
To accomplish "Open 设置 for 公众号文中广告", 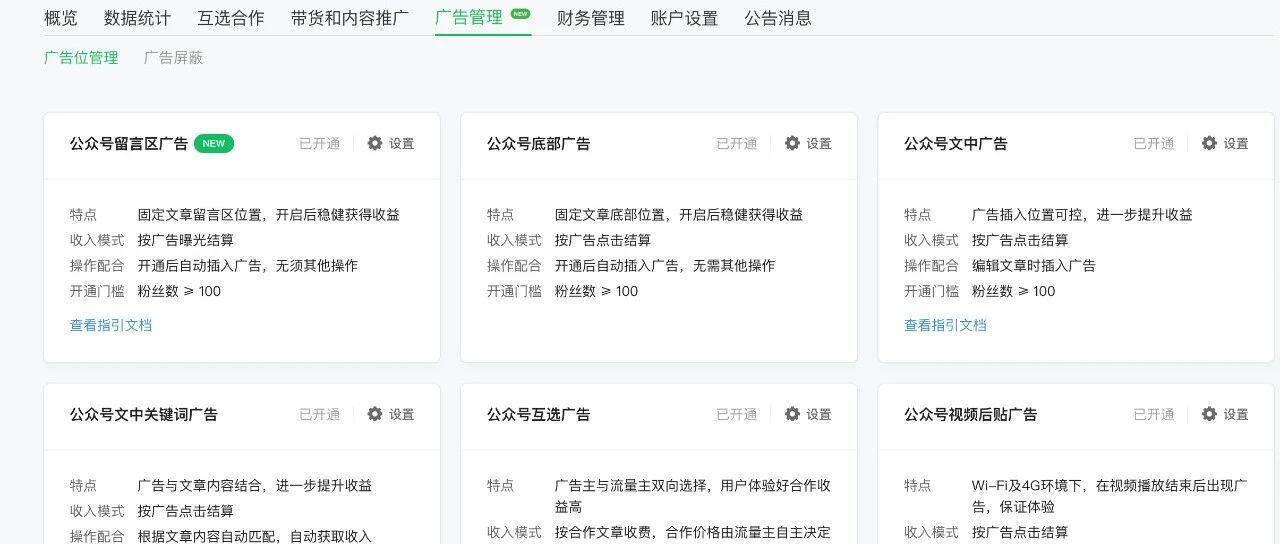I will (1235, 144).
